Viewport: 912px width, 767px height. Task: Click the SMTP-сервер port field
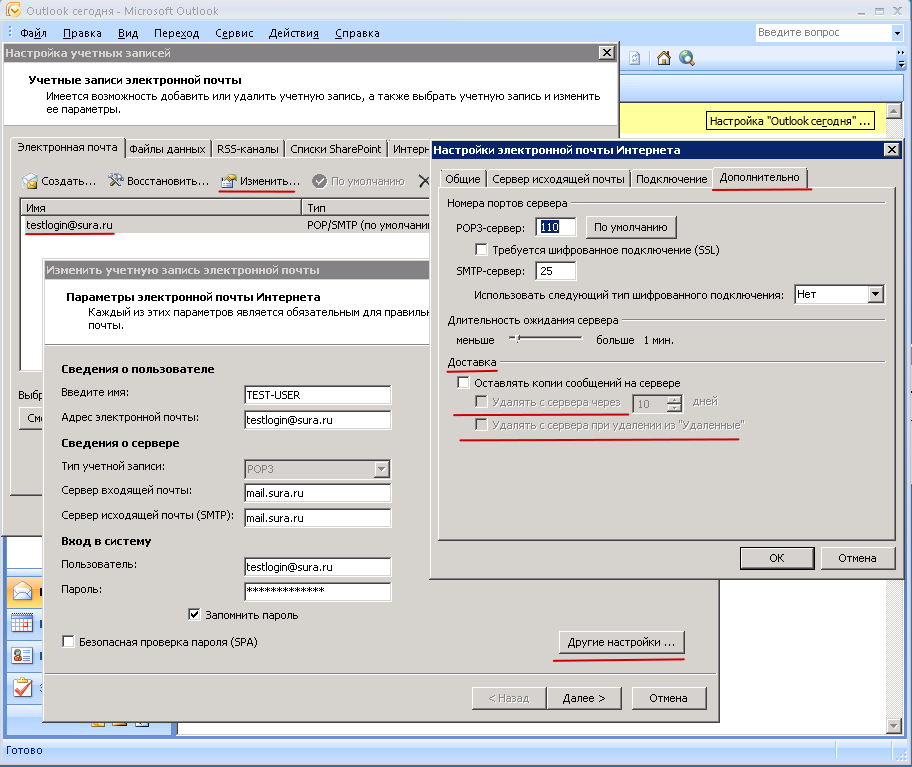[556, 271]
